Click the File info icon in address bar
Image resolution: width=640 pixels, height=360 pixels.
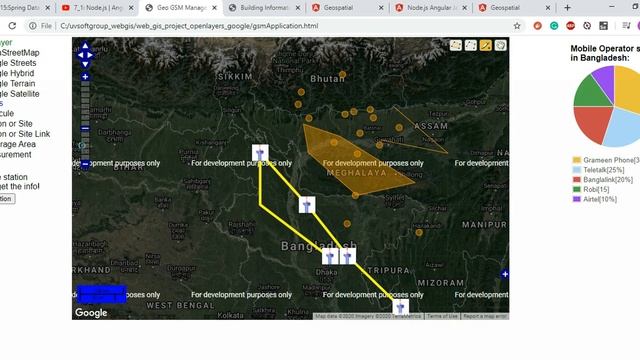[33, 26]
